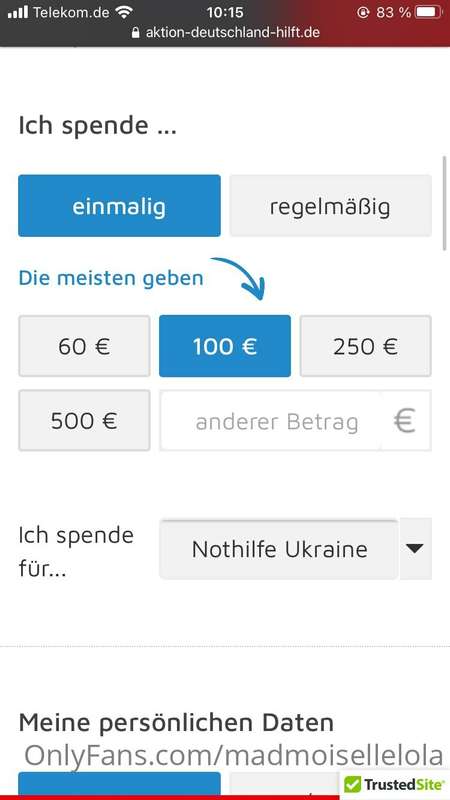
Task: Tap the rotation lock icon
Action: click(x=363, y=12)
